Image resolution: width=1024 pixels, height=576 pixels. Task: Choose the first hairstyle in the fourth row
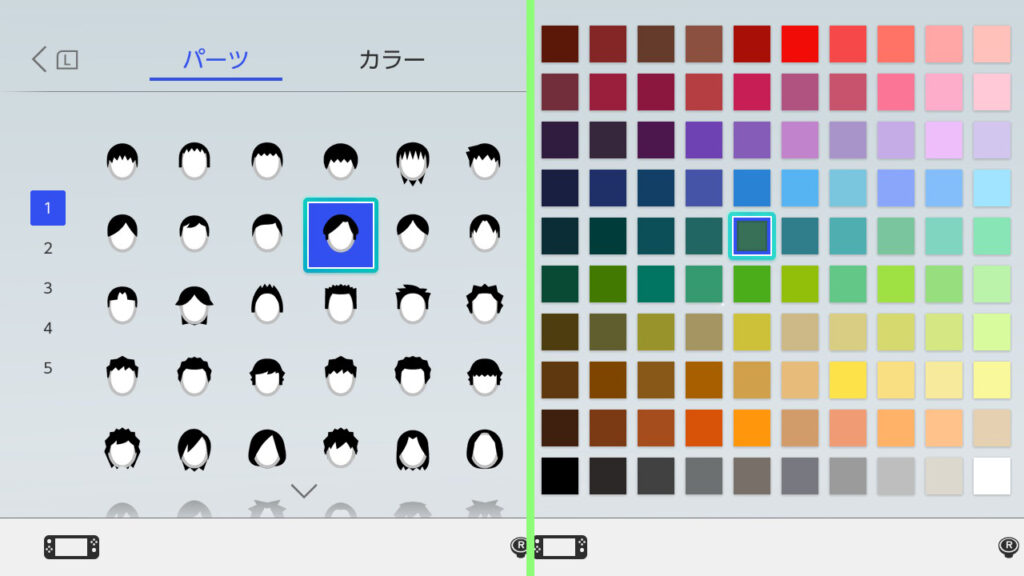[122, 376]
